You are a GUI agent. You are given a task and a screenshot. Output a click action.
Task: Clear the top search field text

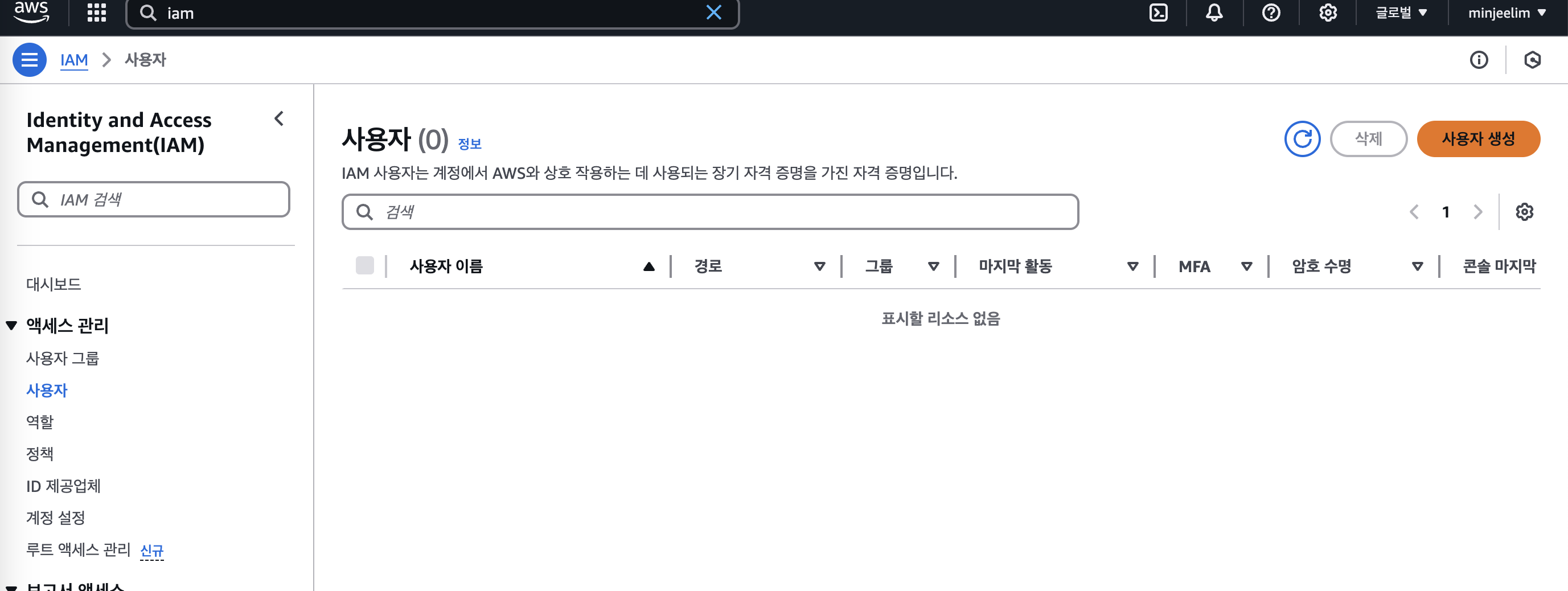713,13
